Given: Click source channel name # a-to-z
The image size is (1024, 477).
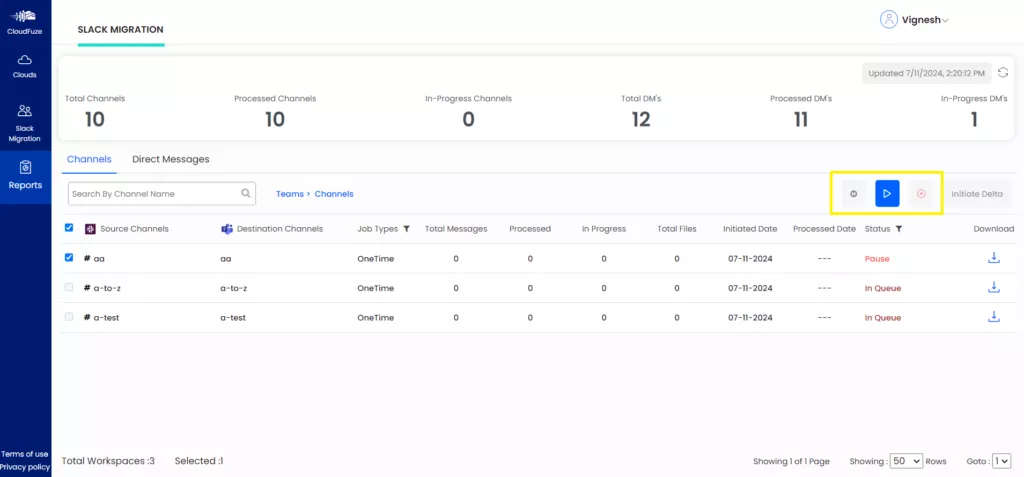Looking at the screenshot, I should [x=102, y=288].
